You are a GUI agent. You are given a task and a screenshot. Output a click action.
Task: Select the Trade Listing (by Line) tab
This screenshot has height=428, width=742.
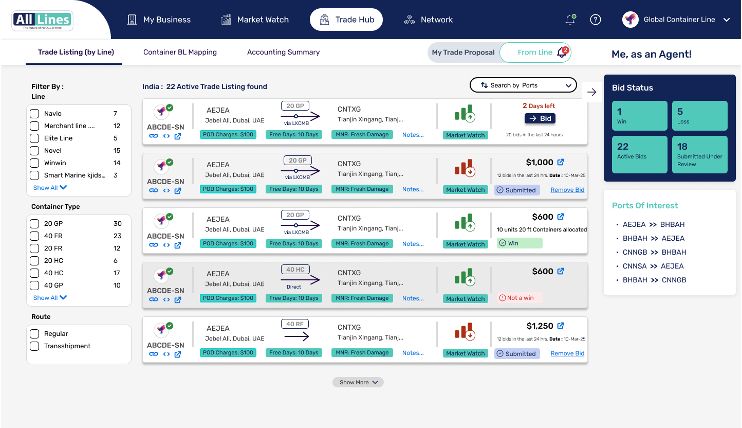tap(76, 52)
